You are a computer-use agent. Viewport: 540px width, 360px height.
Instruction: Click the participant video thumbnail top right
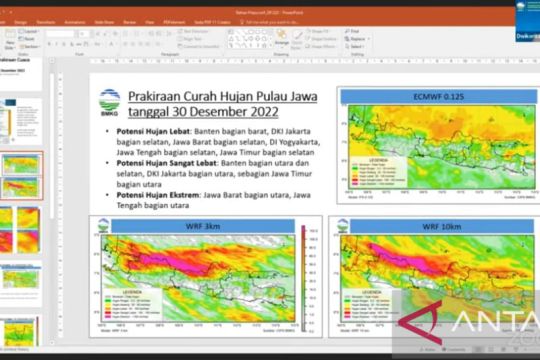point(528,21)
